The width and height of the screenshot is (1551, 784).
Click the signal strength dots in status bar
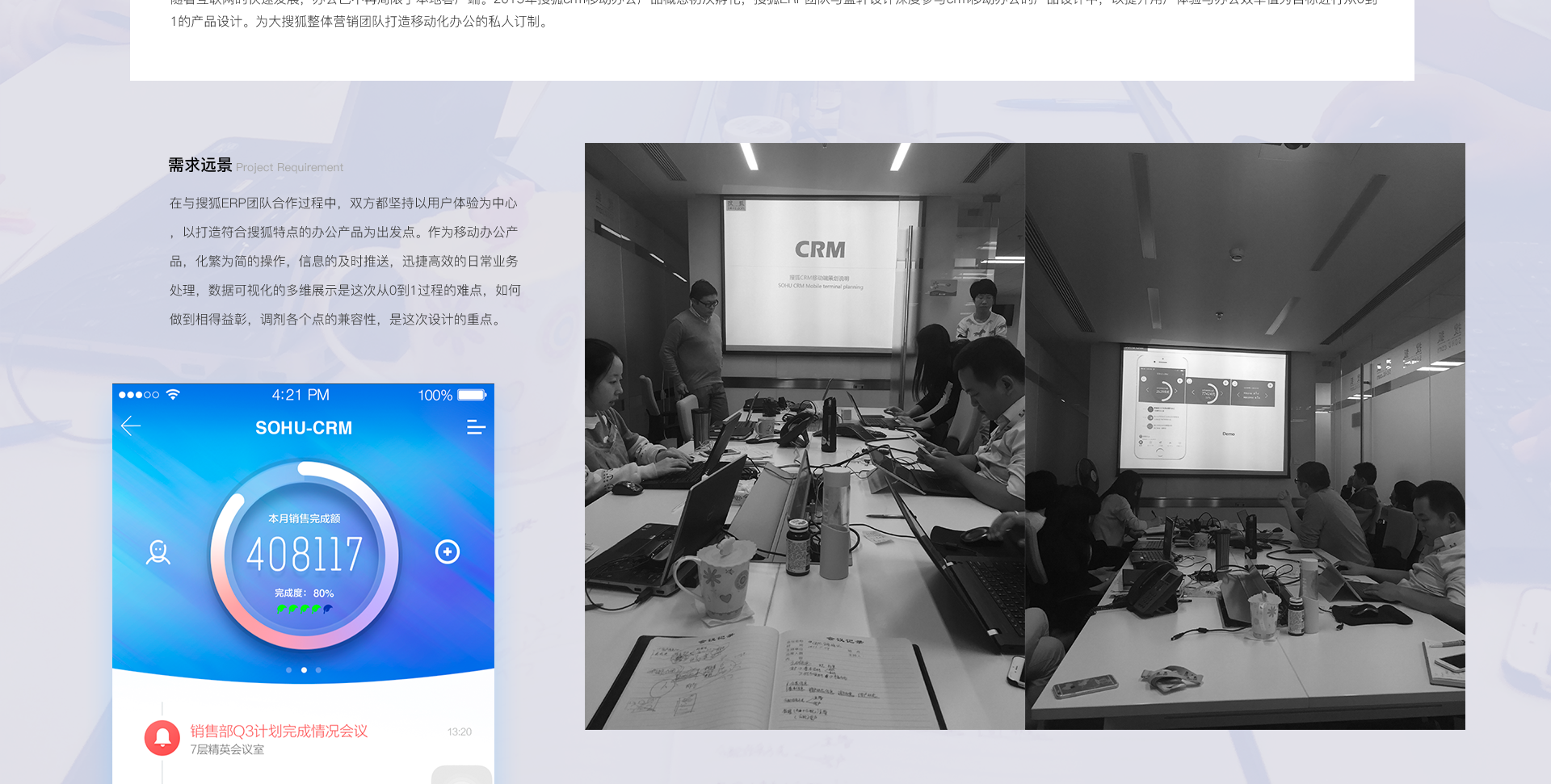tap(139, 395)
